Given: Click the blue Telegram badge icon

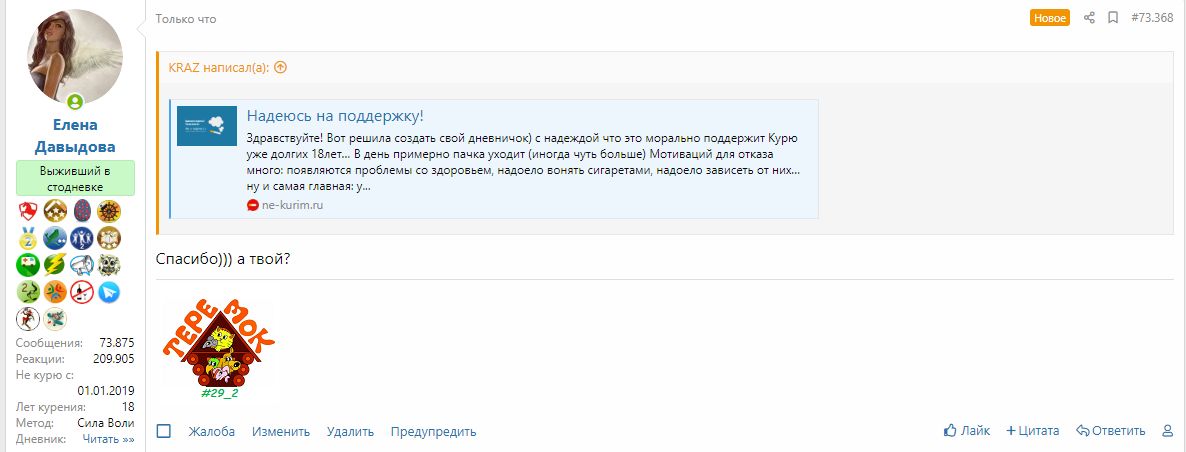Looking at the screenshot, I should pos(109,292).
